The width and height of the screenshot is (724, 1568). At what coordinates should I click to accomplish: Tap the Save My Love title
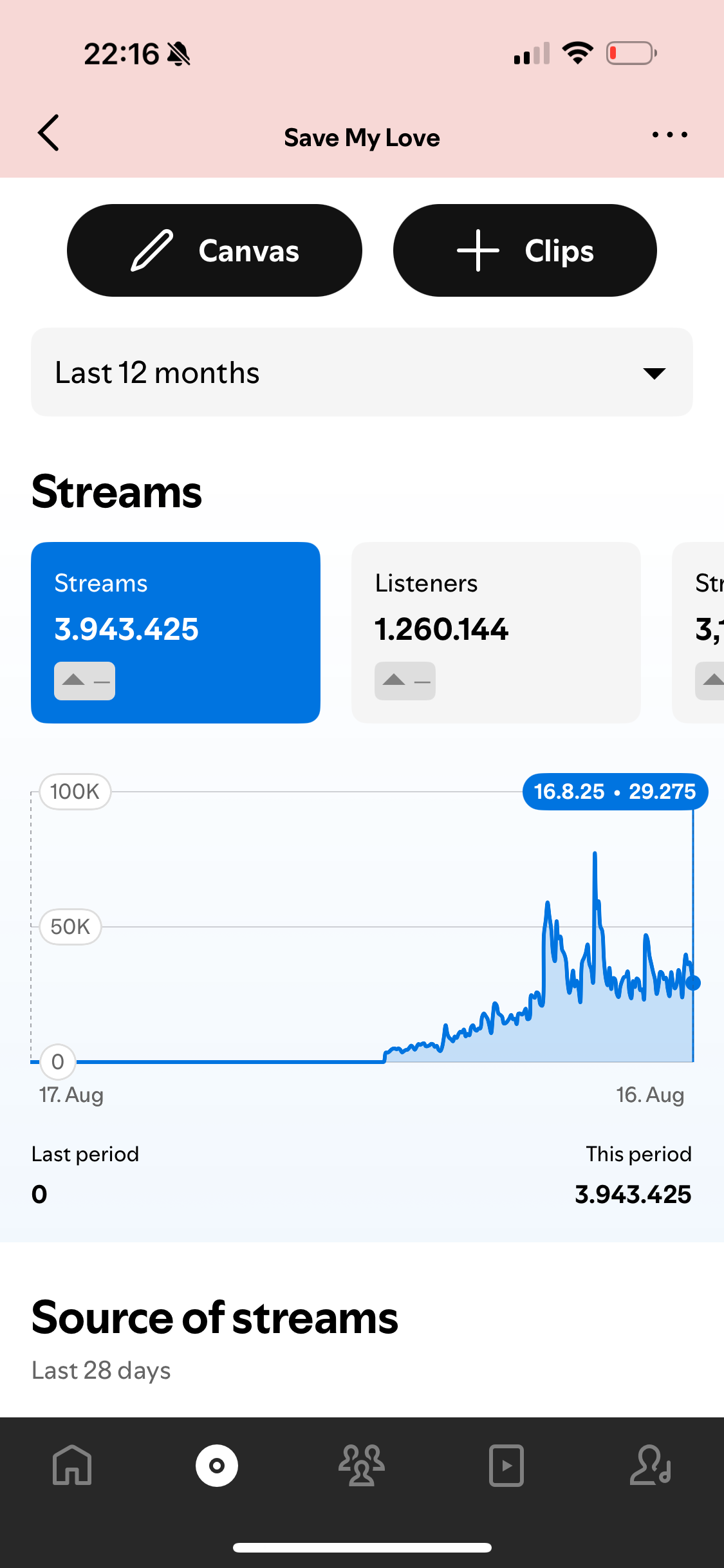[x=362, y=138]
